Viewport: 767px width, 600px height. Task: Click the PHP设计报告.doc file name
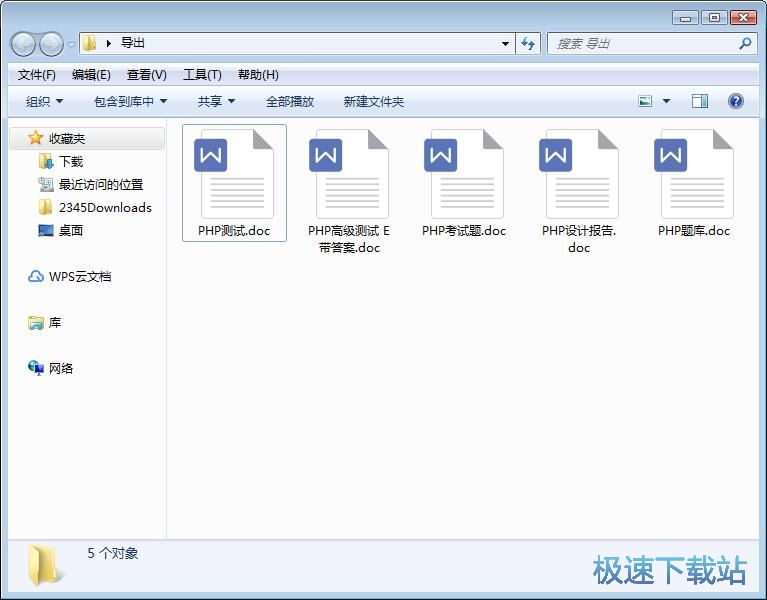(x=579, y=239)
